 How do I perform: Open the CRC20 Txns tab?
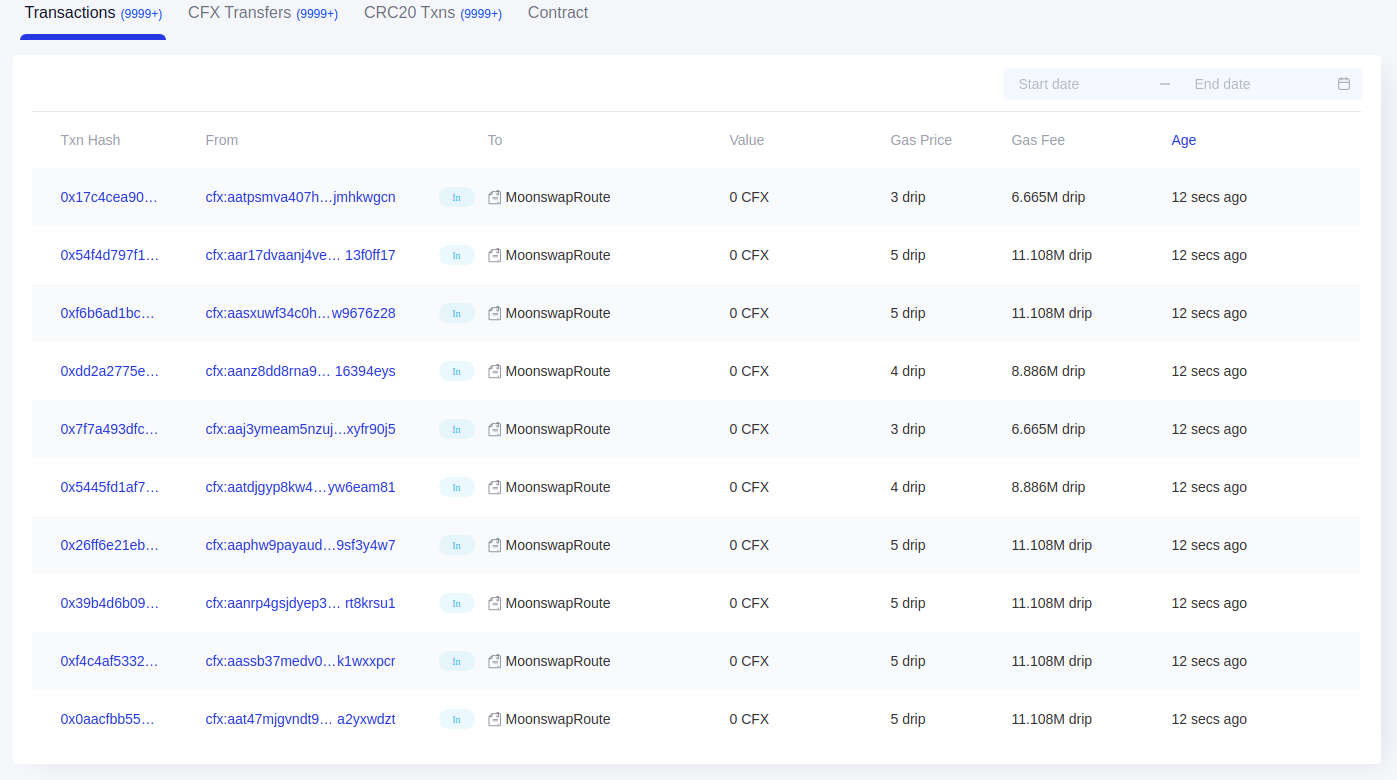(433, 13)
